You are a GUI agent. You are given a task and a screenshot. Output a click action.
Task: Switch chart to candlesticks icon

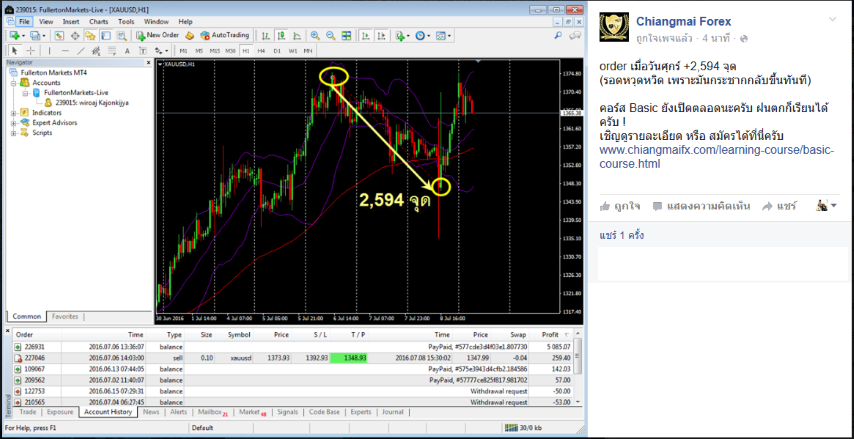pos(281,35)
